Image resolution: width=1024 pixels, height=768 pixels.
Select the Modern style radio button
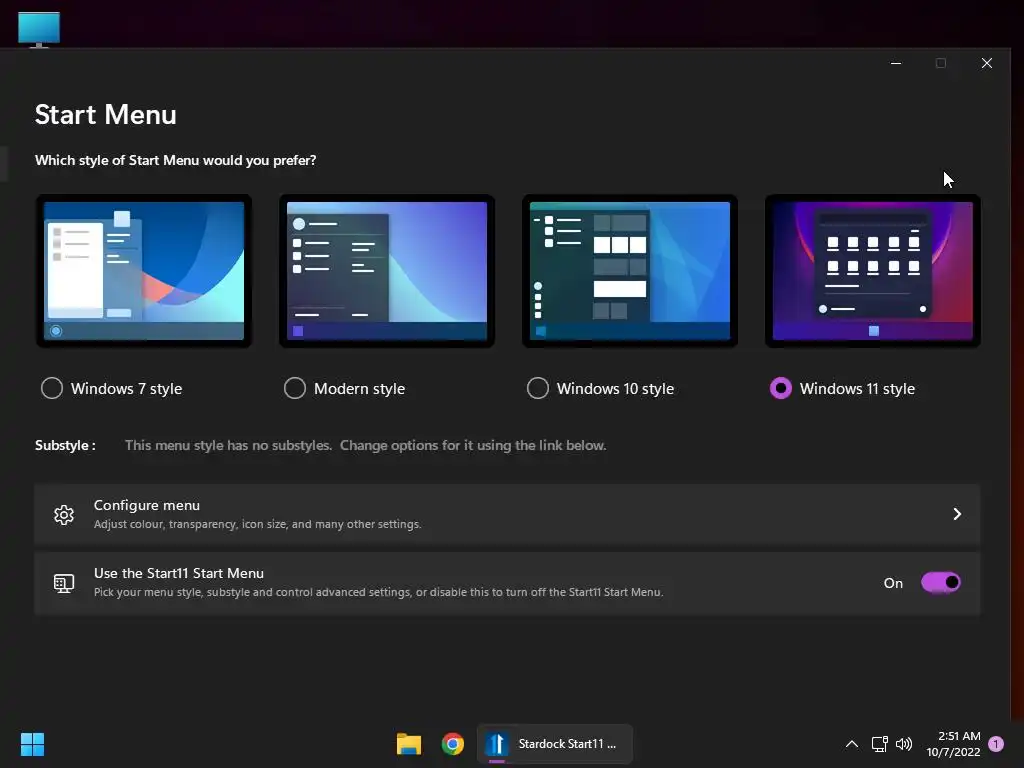[x=295, y=388]
